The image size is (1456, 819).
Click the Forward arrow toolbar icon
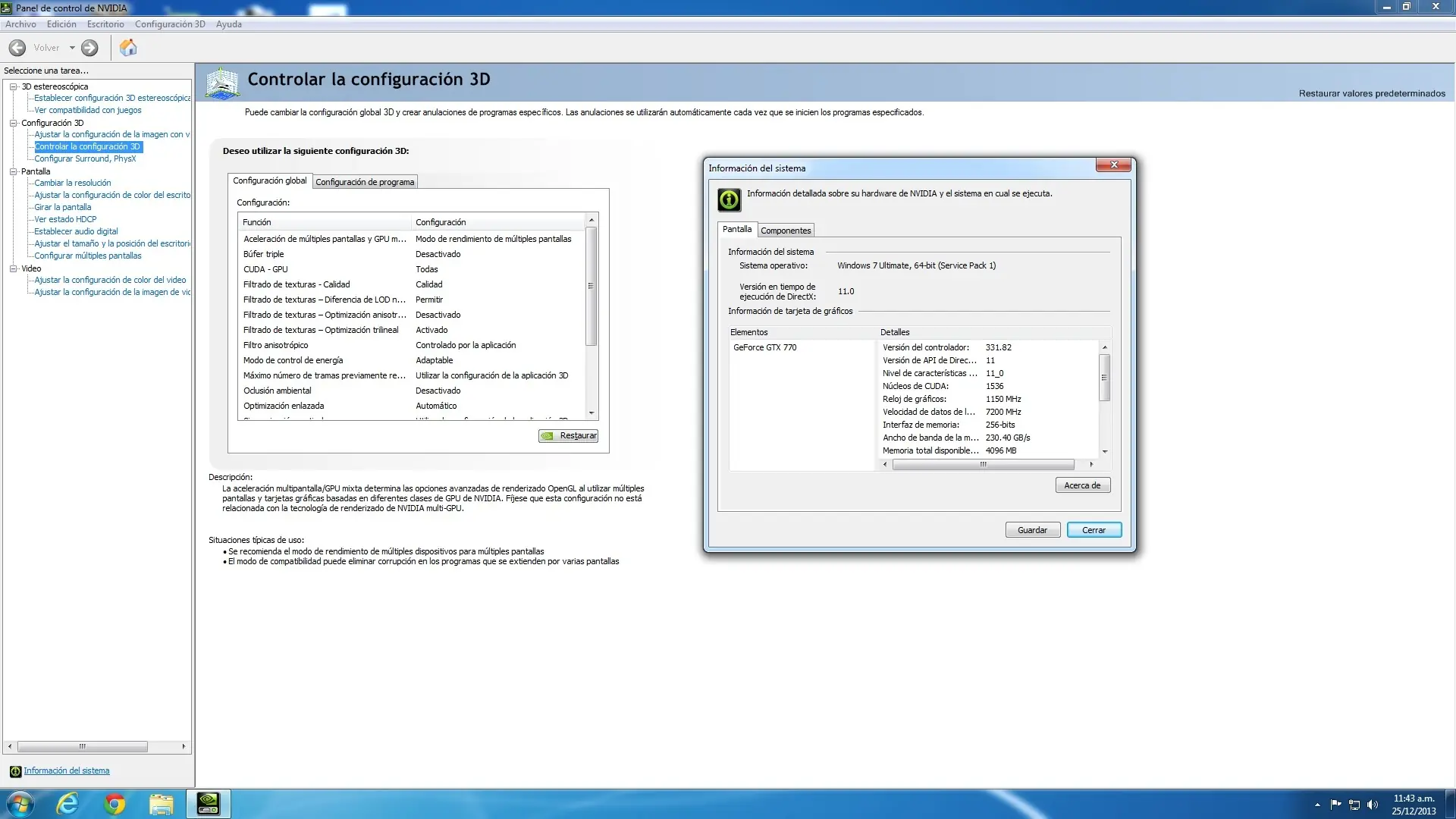(89, 48)
